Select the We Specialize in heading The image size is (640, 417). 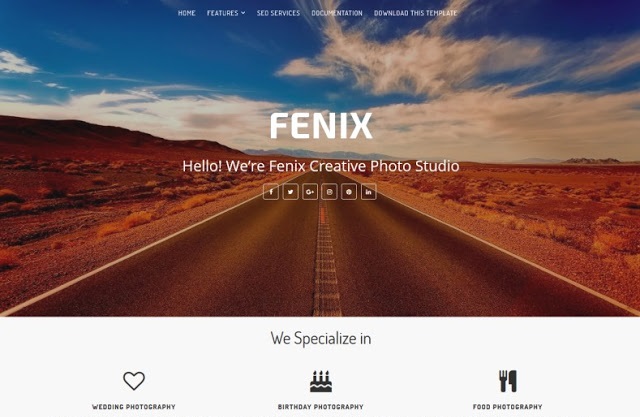pos(321,339)
